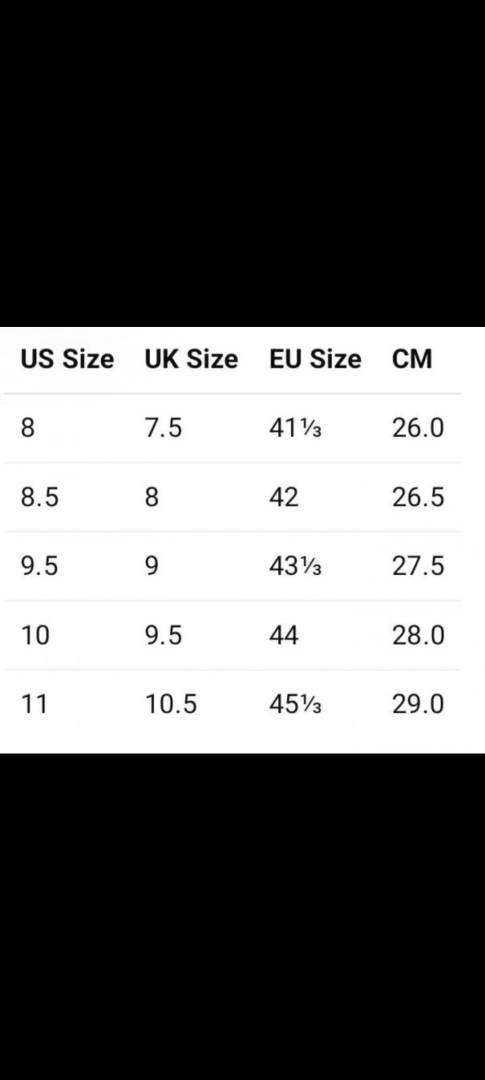Click EU size 41⅓ value
The image size is (485, 1080).
295,428
